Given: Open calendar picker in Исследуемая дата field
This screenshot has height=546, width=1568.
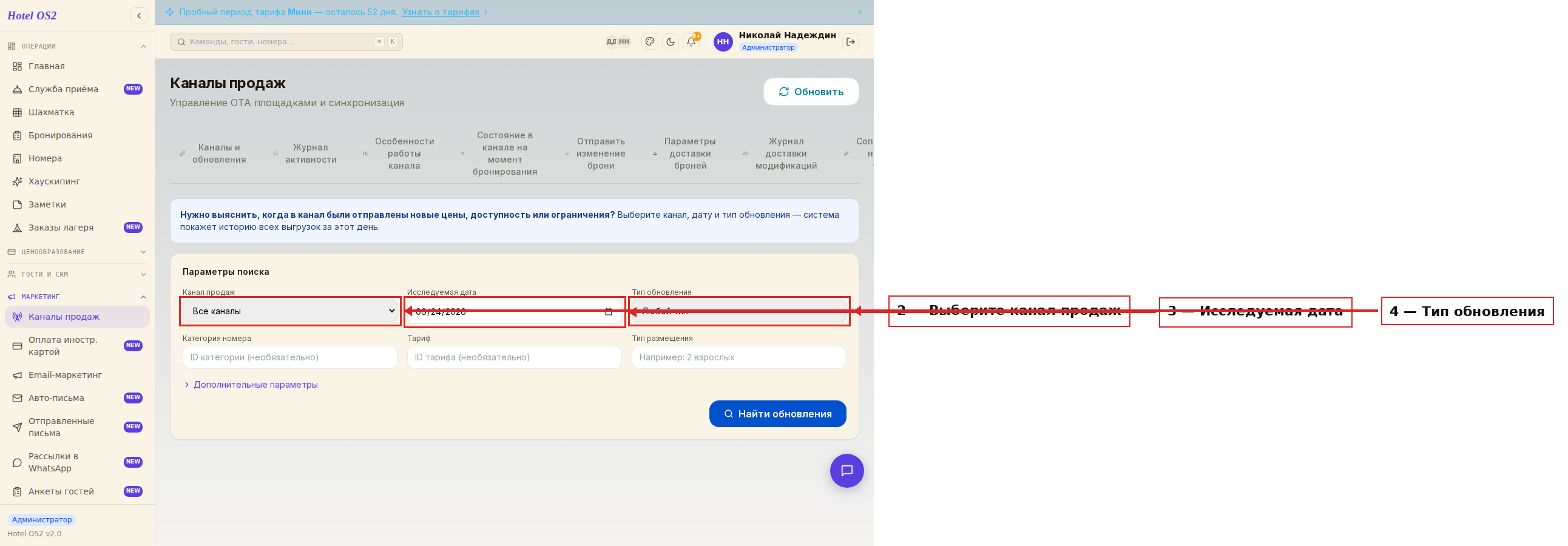Looking at the screenshot, I should point(608,312).
